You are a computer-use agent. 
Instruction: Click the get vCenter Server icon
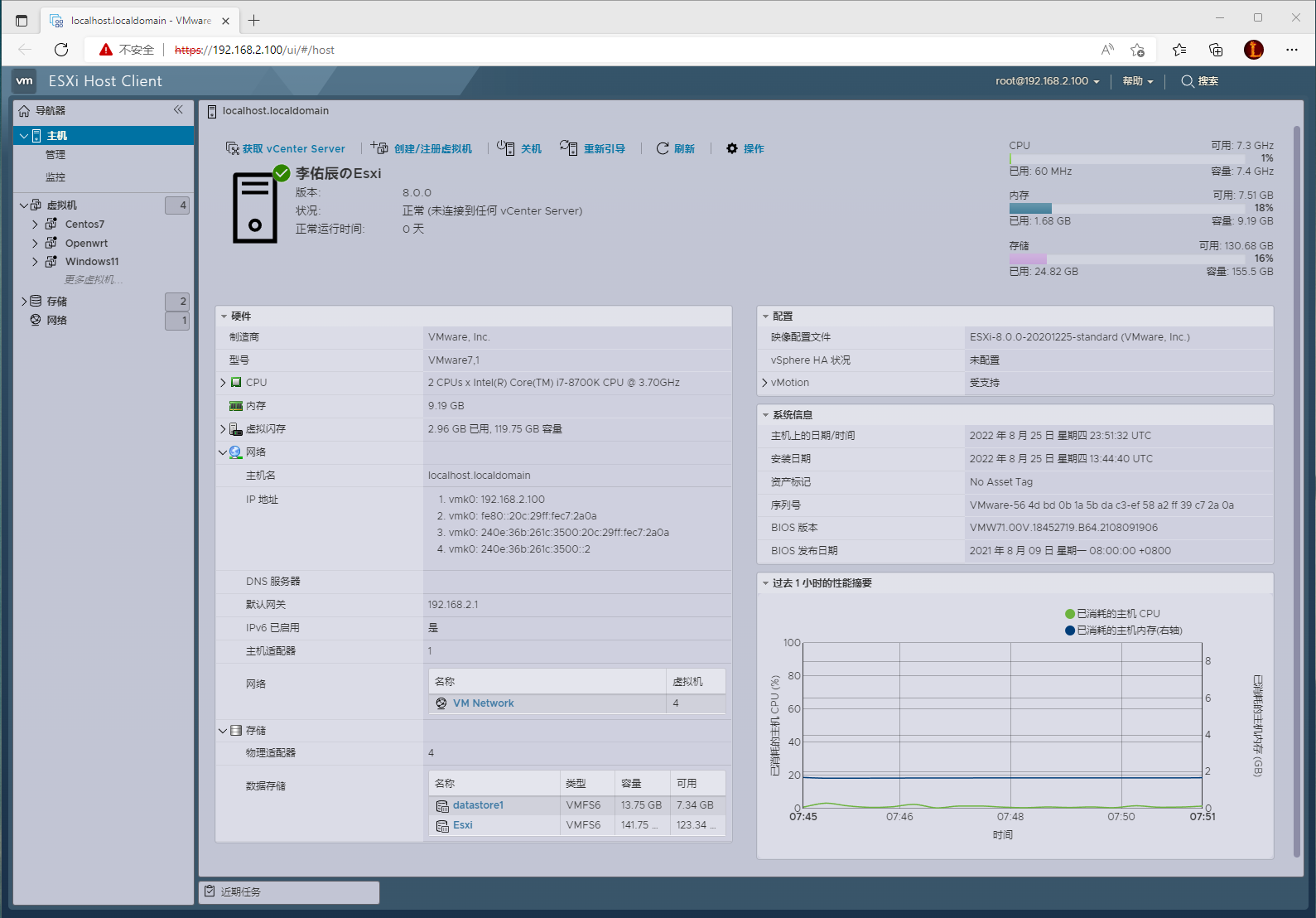pyautogui.click(x=233, y=148)
